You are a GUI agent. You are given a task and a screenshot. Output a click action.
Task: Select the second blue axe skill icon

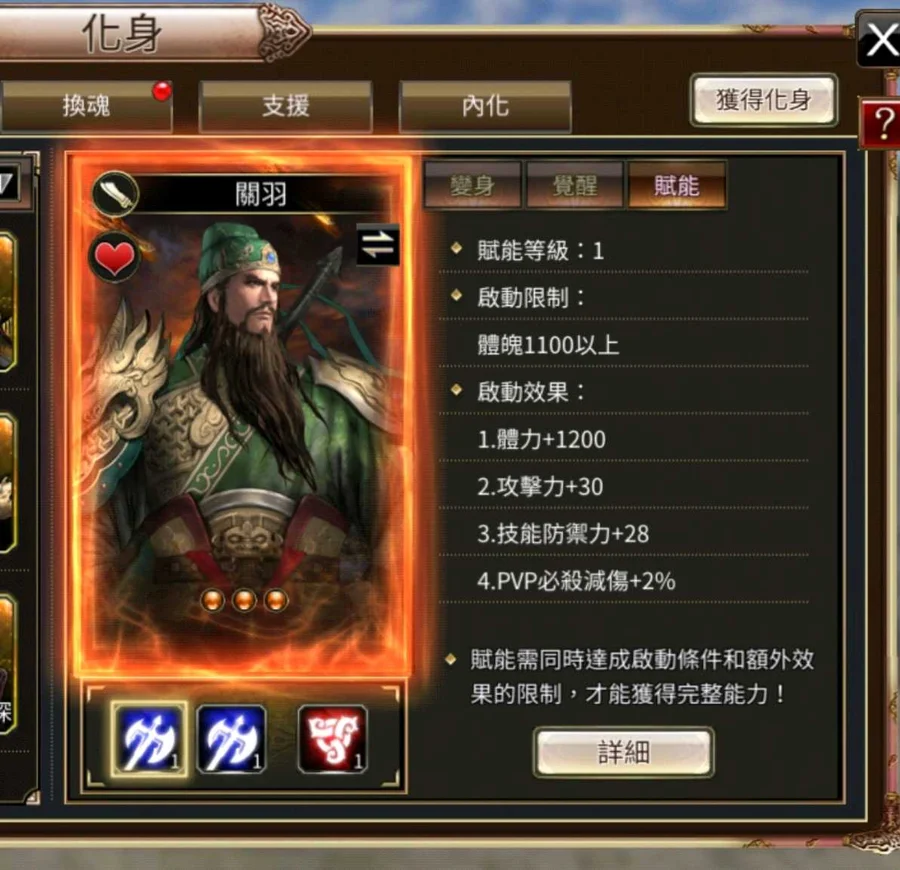tap(232, 739)
